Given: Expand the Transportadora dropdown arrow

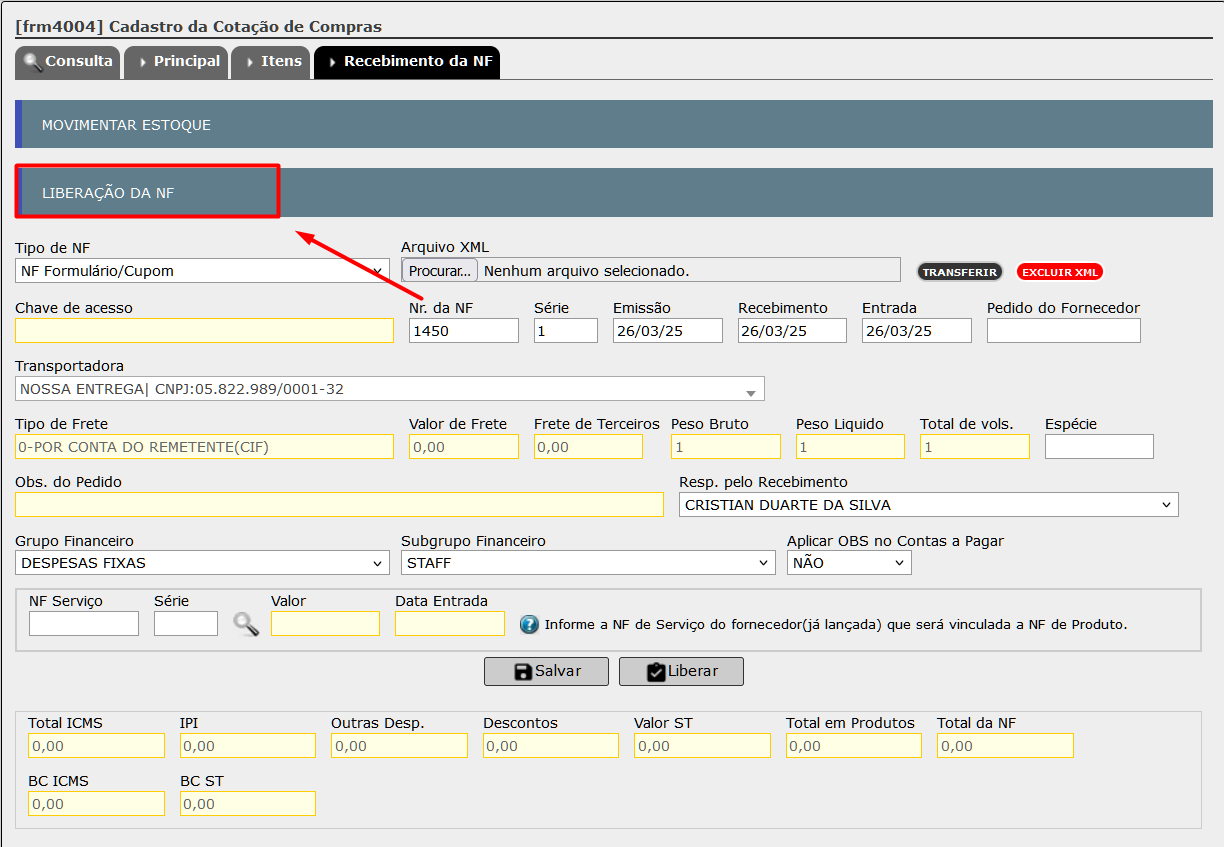Looking at the screenshot, I should pos(751,391).
